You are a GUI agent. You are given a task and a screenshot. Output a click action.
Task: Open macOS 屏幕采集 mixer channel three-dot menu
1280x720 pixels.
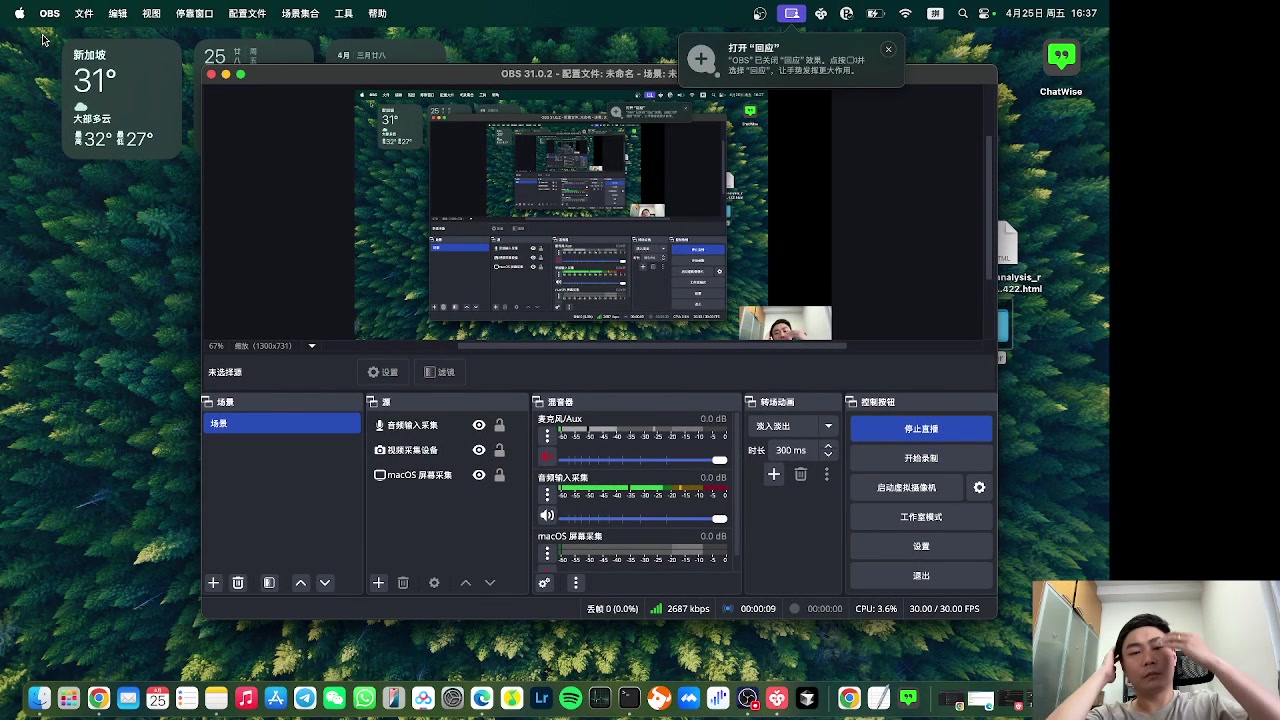(x=546, y=553)
